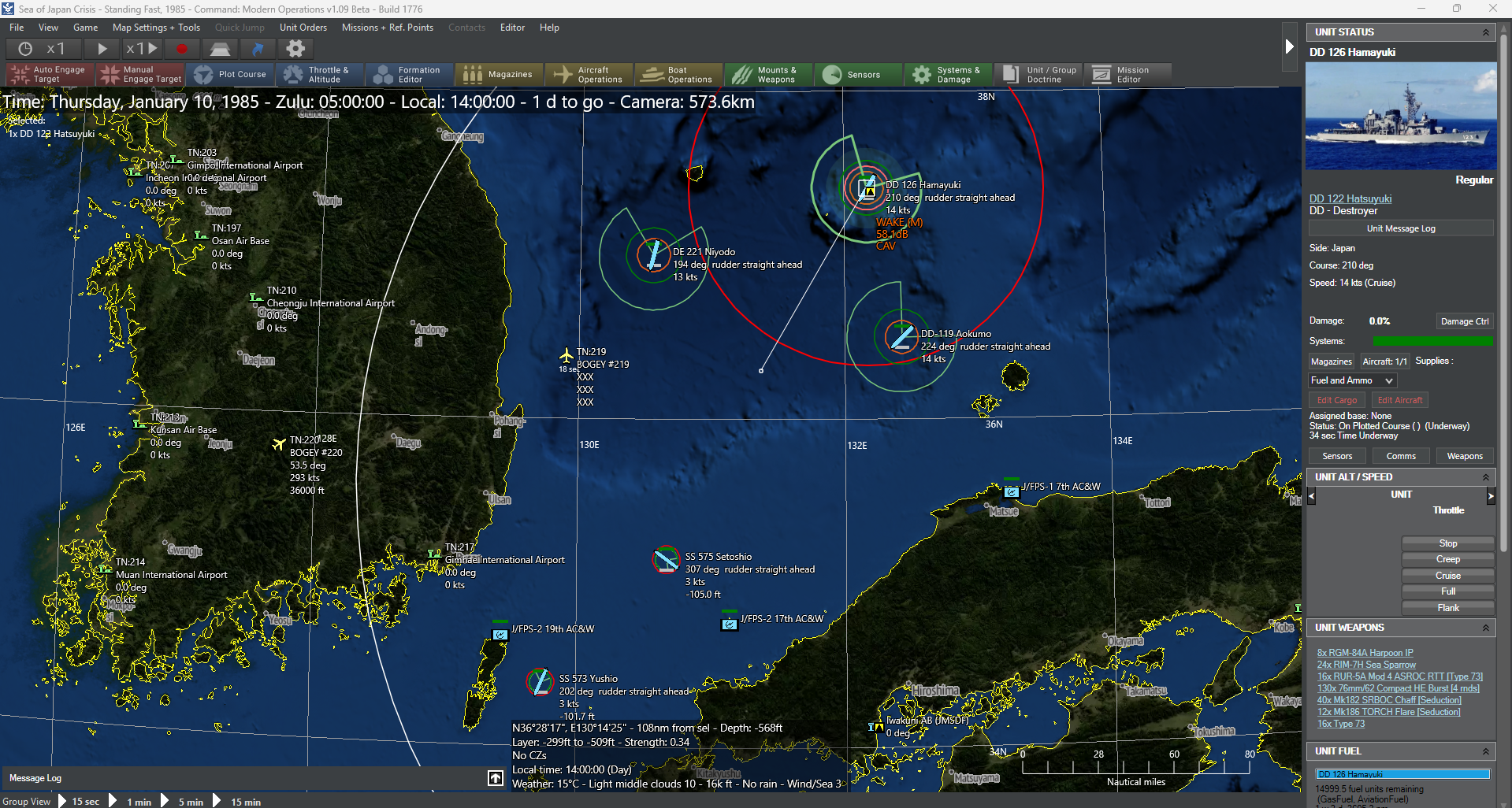Viewport: 1512px width, 808px height.
Task: Set throttle to Creep
Action: tap(1448, 559)
